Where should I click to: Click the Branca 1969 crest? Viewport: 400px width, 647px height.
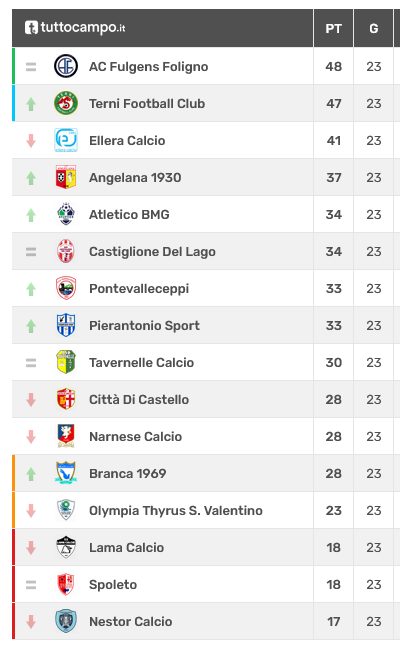point(66,473)
